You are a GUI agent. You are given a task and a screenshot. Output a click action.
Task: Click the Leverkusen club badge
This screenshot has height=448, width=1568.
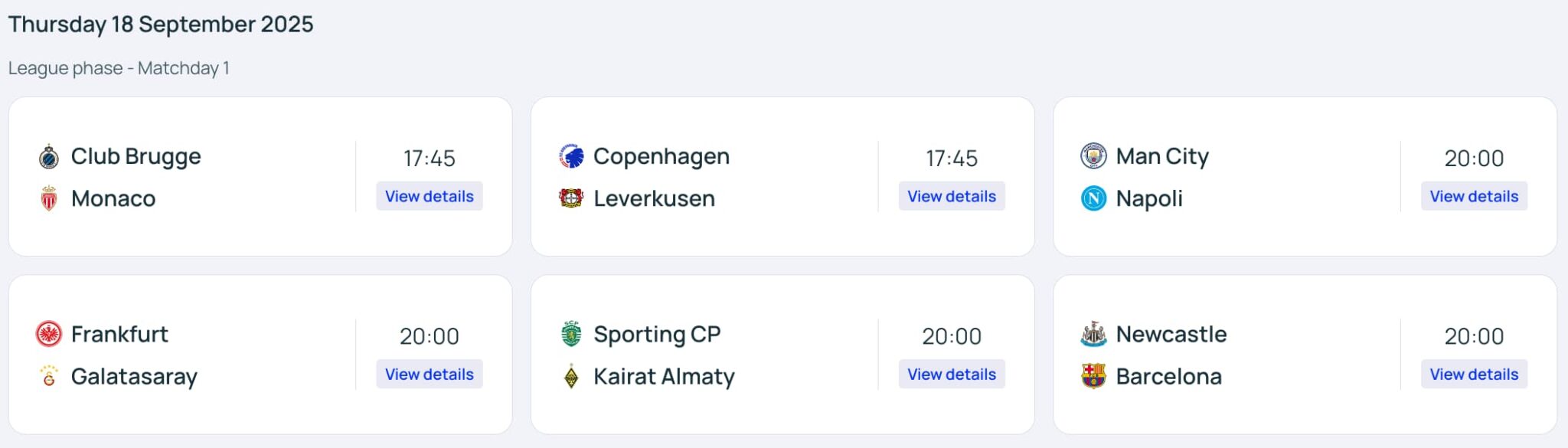[571, 198]
